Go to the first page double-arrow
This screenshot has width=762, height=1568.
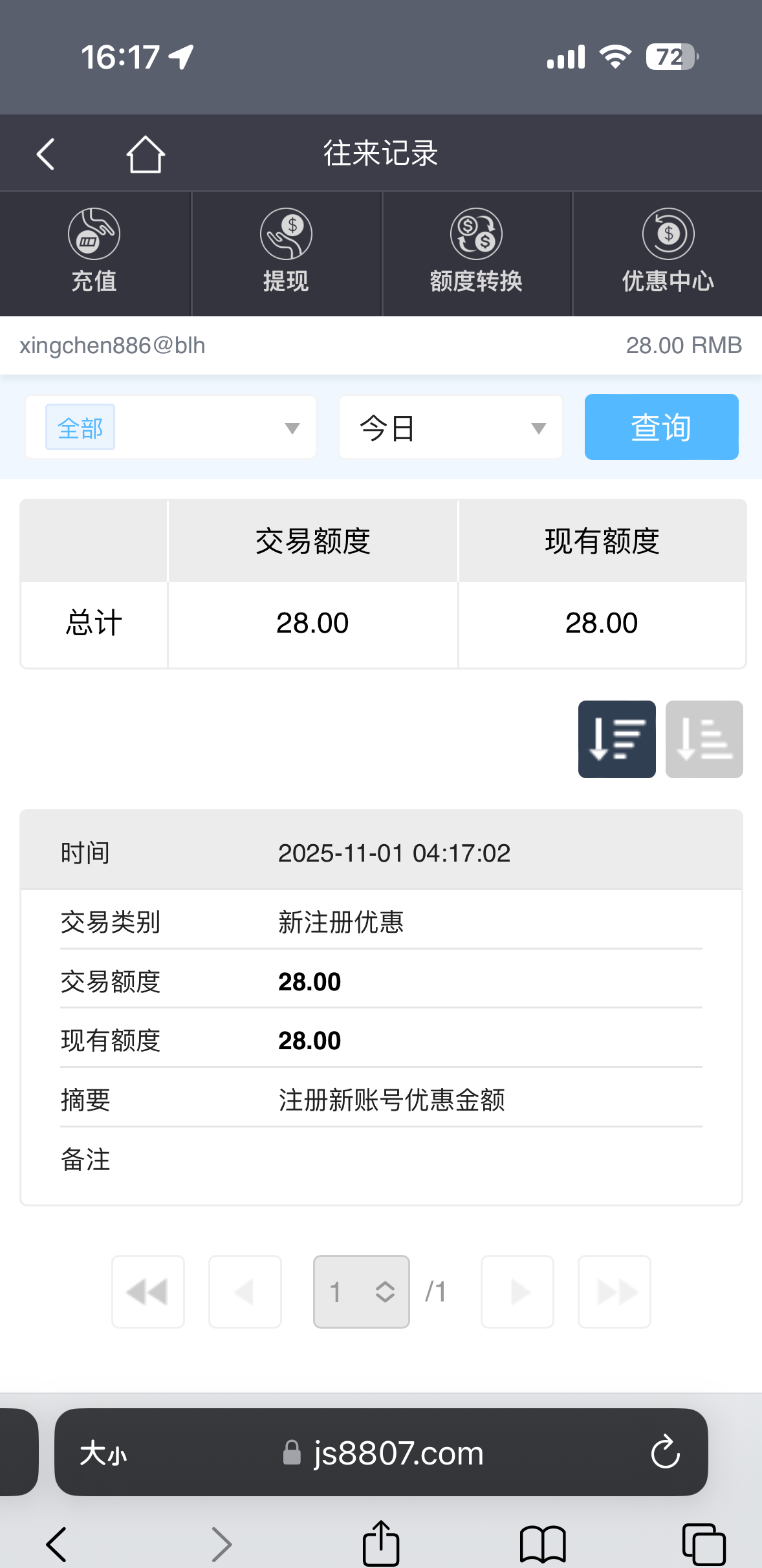pyautogui.click(x=147, y=1291)
